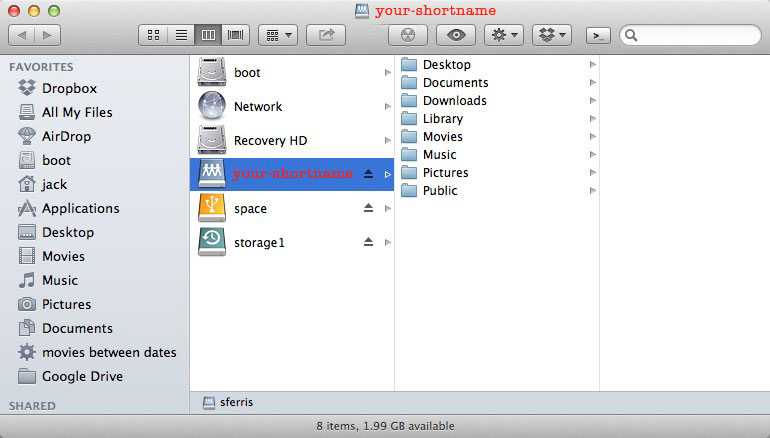Select Applications in the Favorites sidebar
770x438 pixels.
click(x=80, y=208)
